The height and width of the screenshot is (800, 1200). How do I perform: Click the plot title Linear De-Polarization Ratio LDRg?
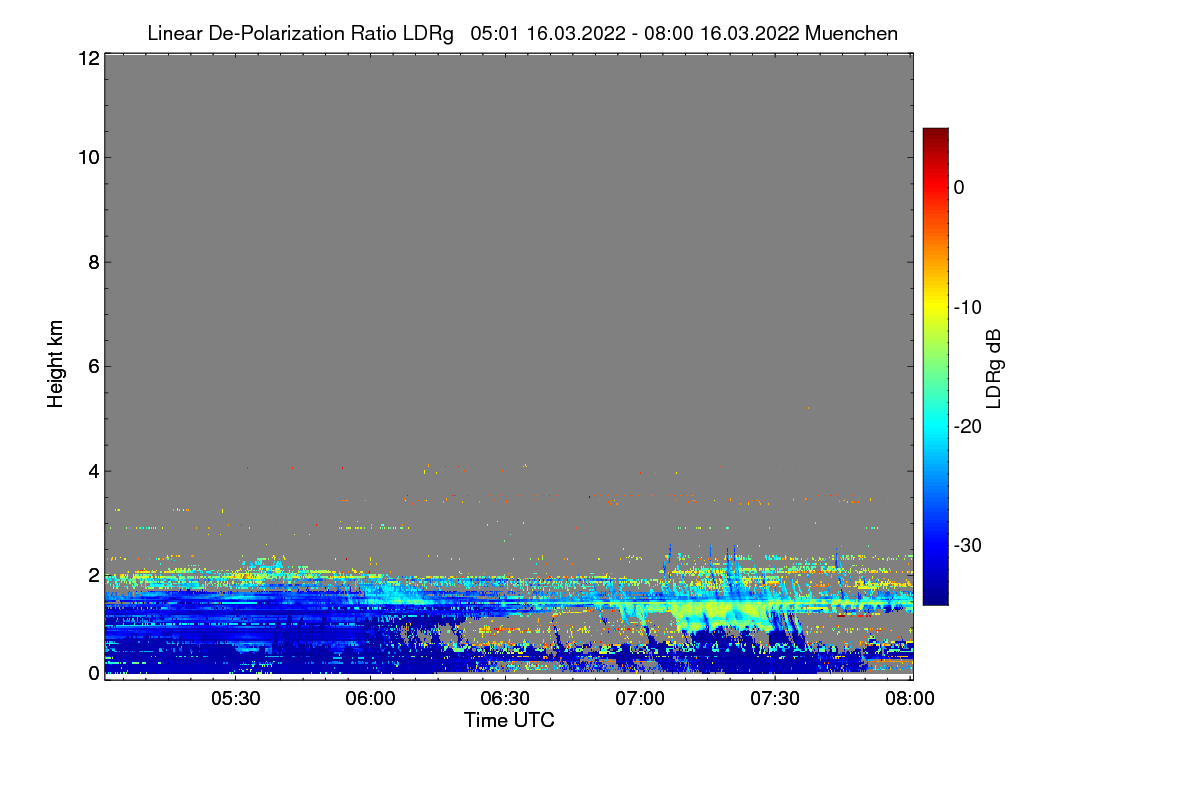[x=300, y=33]
